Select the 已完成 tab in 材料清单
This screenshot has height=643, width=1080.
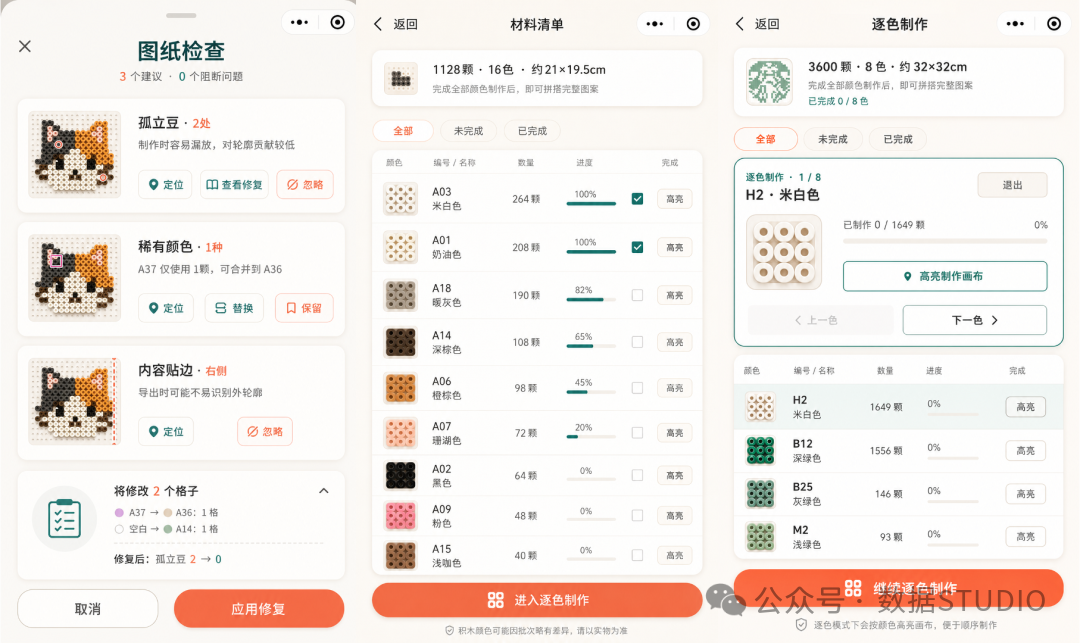532,131
